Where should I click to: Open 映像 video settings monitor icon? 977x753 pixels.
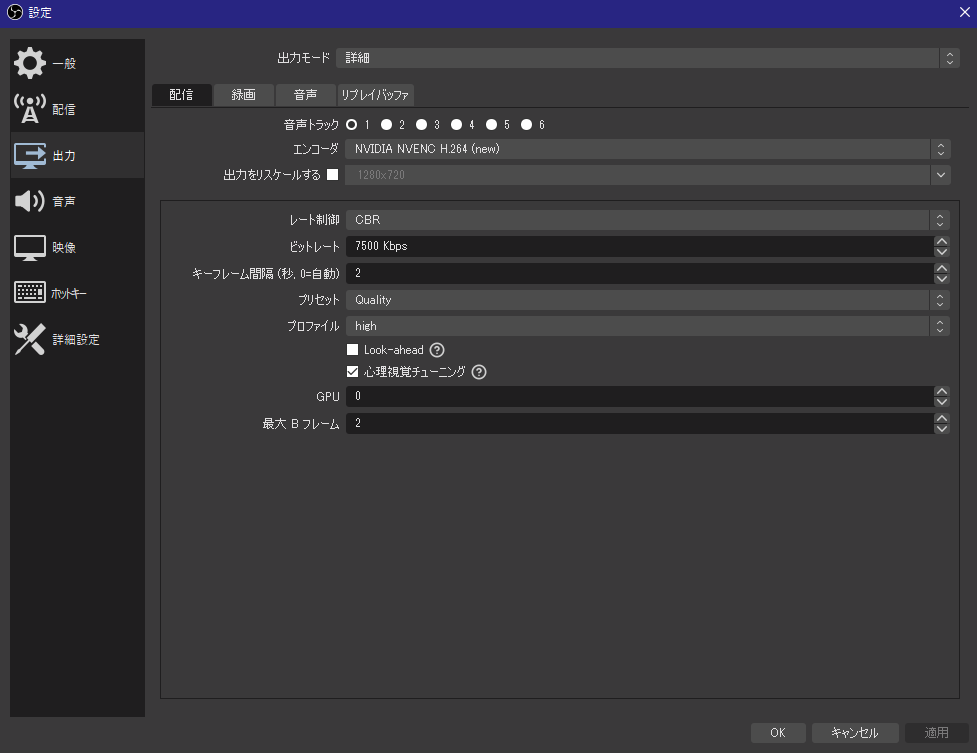[x=30, y=247]
